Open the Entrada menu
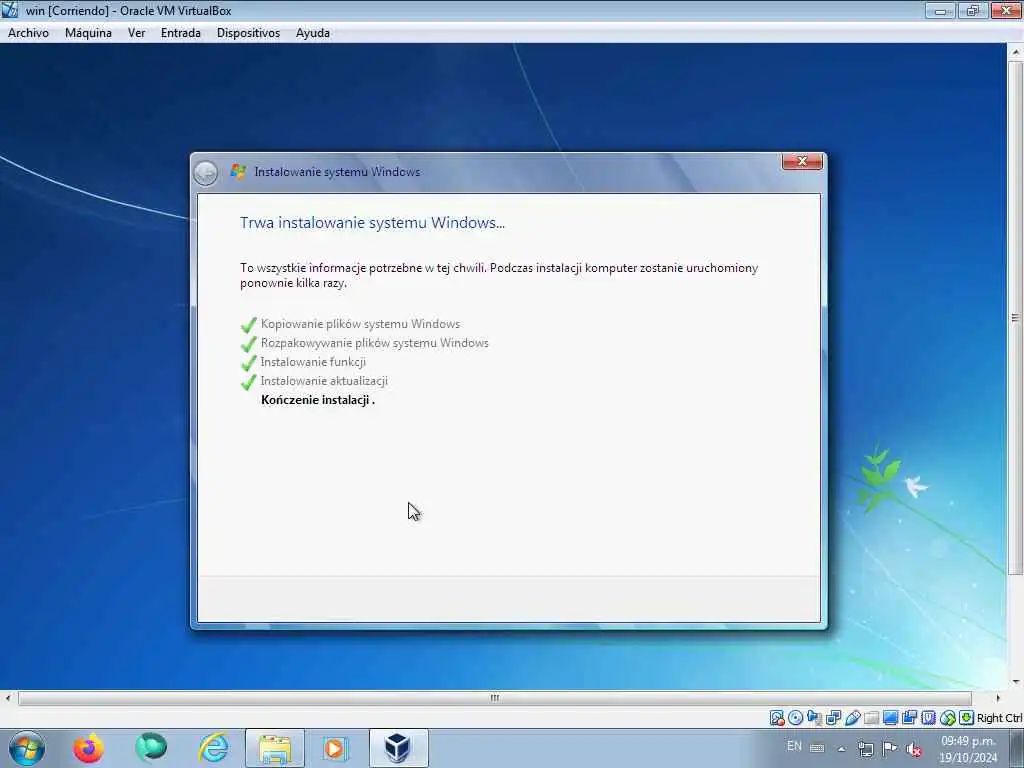Viewport: 1024px width, 768px height. pos(181,33)
